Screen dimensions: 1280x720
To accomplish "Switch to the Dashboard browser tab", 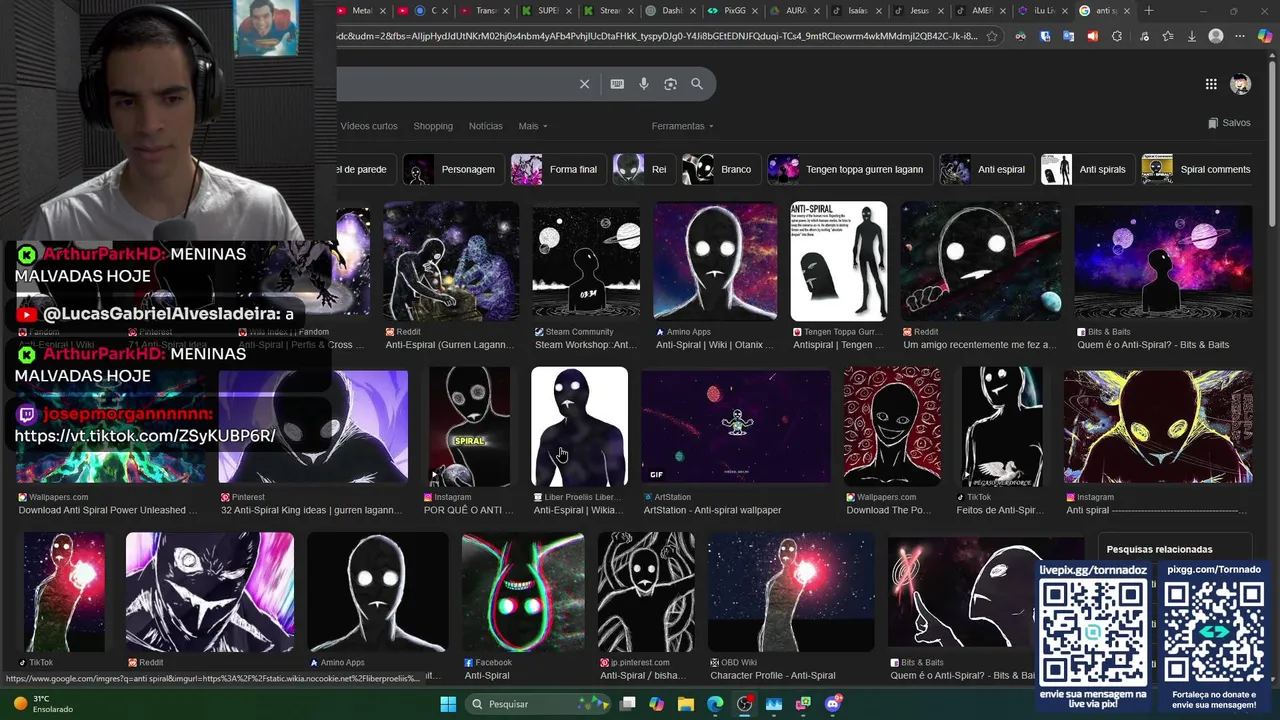I will pos(671,11).
